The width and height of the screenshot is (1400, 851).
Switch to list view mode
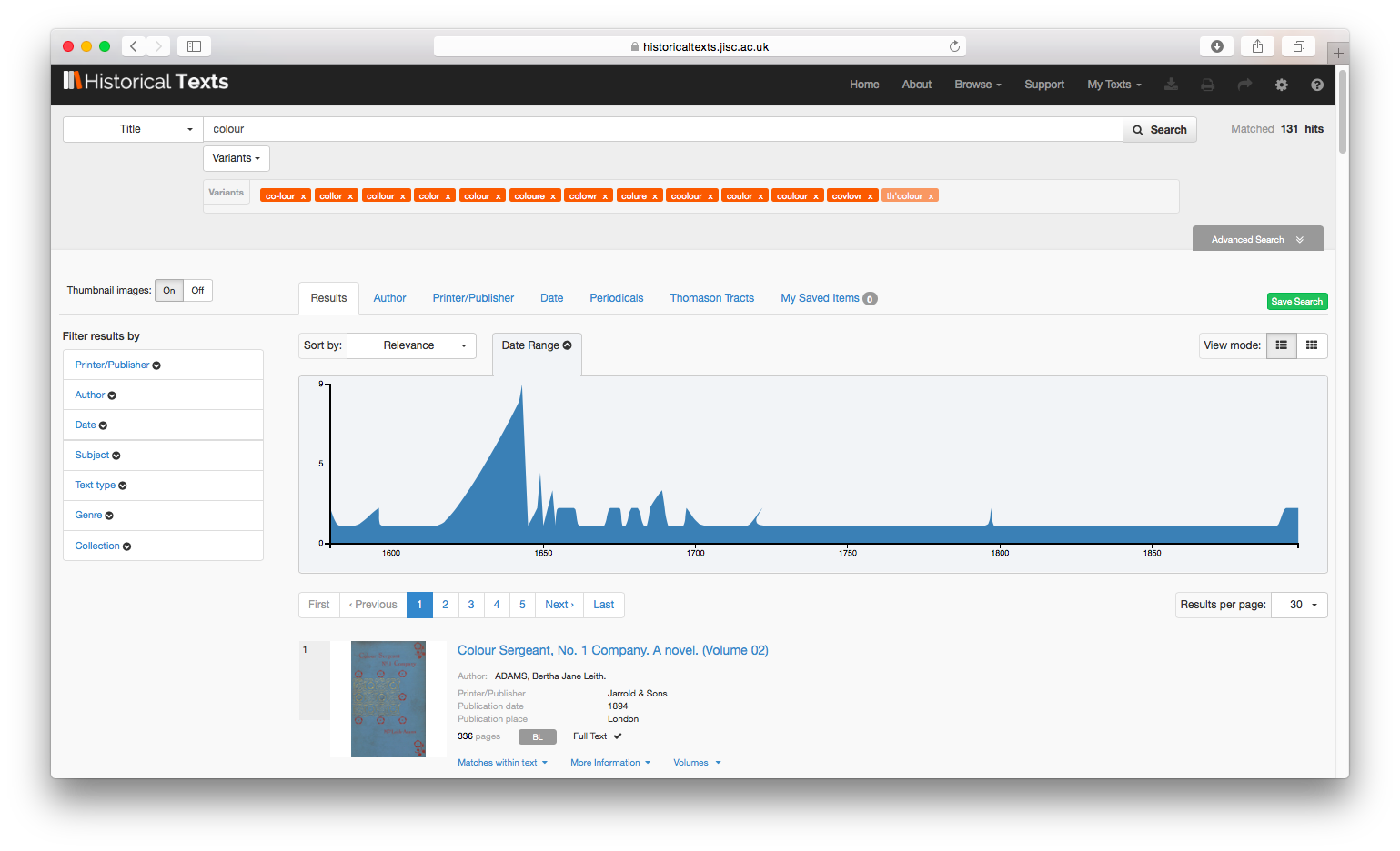click(x=1281, y=345)
